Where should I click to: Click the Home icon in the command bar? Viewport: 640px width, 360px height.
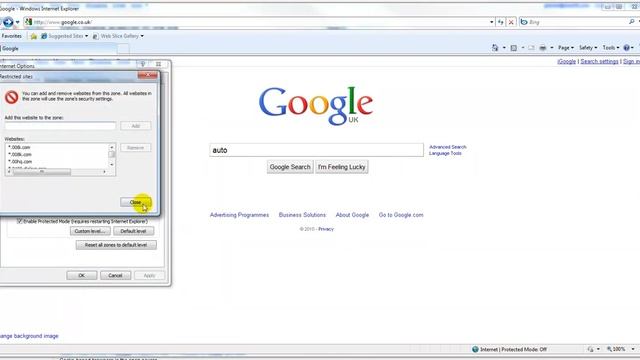(x=495, y=48)
